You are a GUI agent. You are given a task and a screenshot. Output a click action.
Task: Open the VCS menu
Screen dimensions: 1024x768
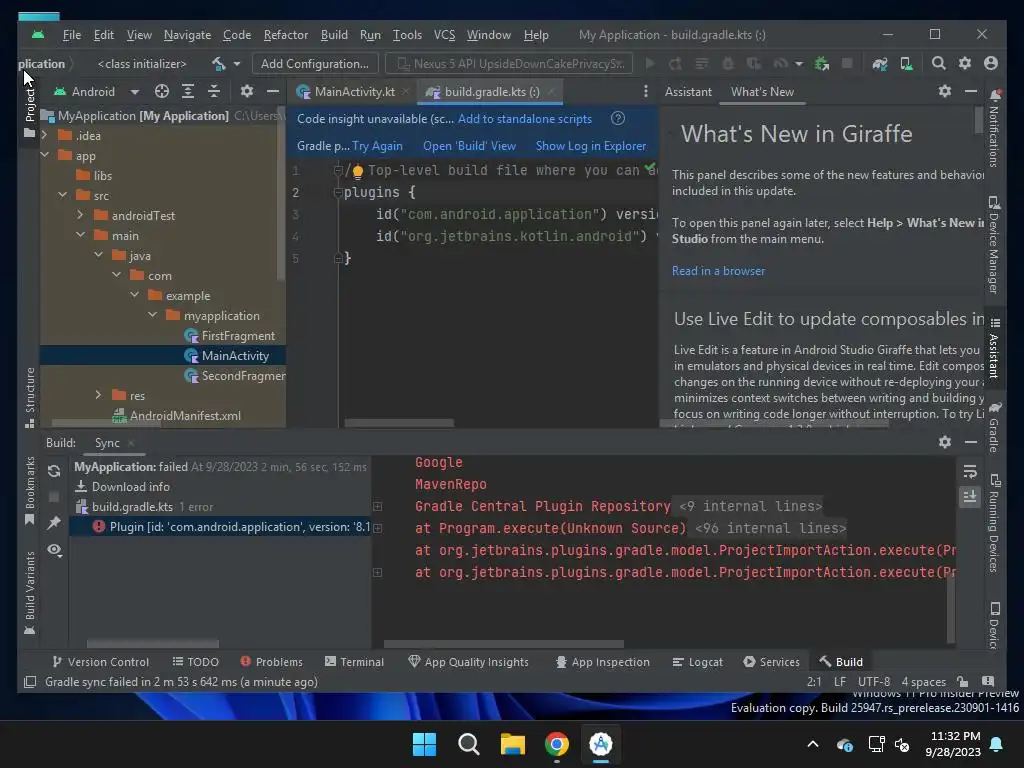444,35
